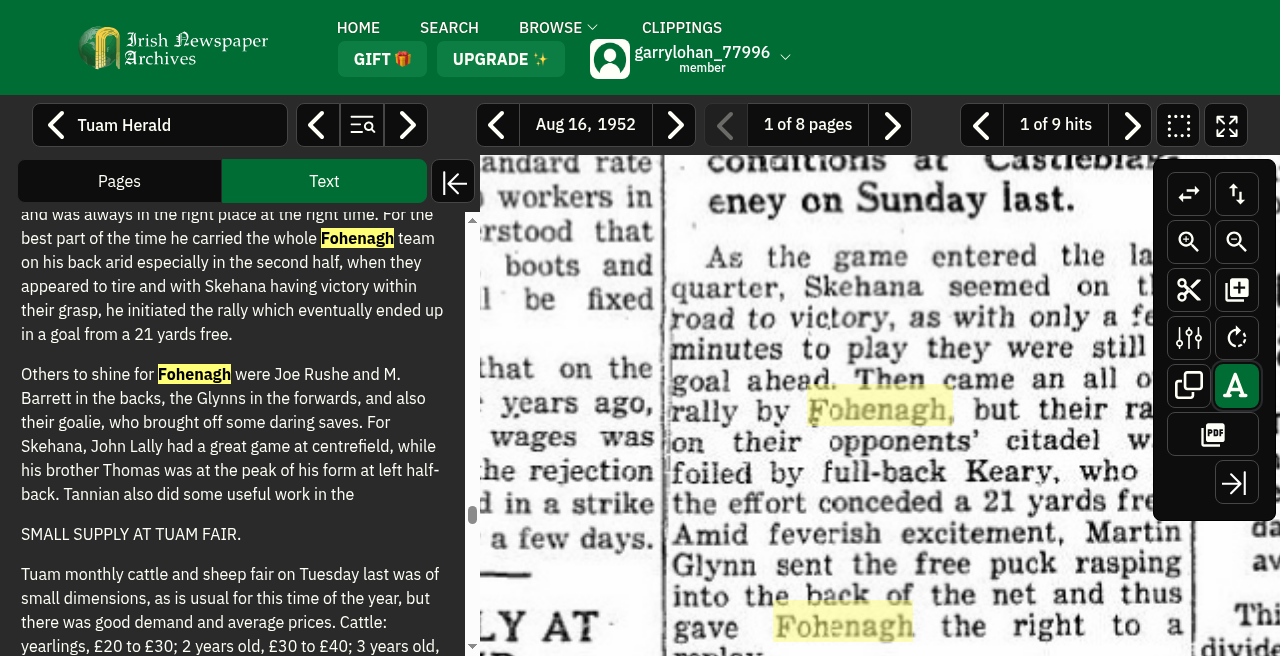The width and height of the screenshot is (1280, 656).
Task: Go to the previous date before Aug 16, 1952
Action: tap(498, 125)
